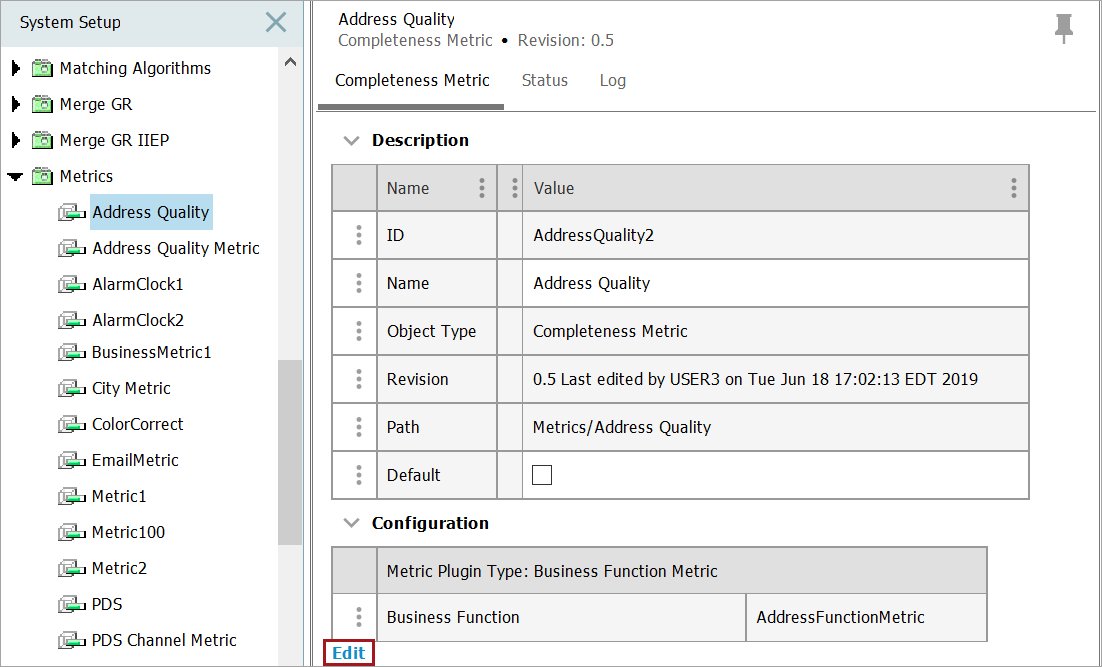This screenshot has width=1102, height=667.
Task: Close the System Setup panel
Action: coord(276,22)
